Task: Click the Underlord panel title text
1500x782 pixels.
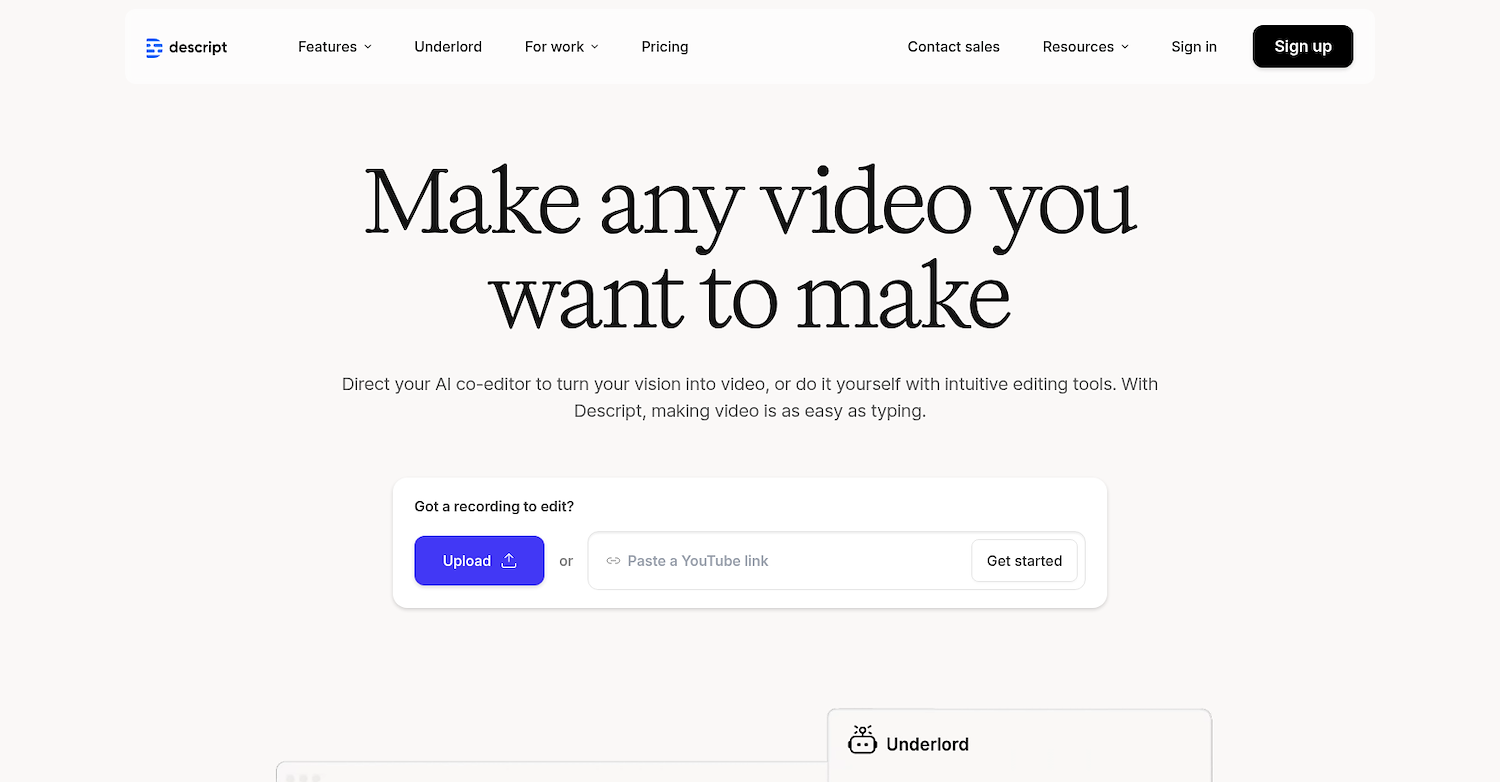Action: [x=927, y=744]
